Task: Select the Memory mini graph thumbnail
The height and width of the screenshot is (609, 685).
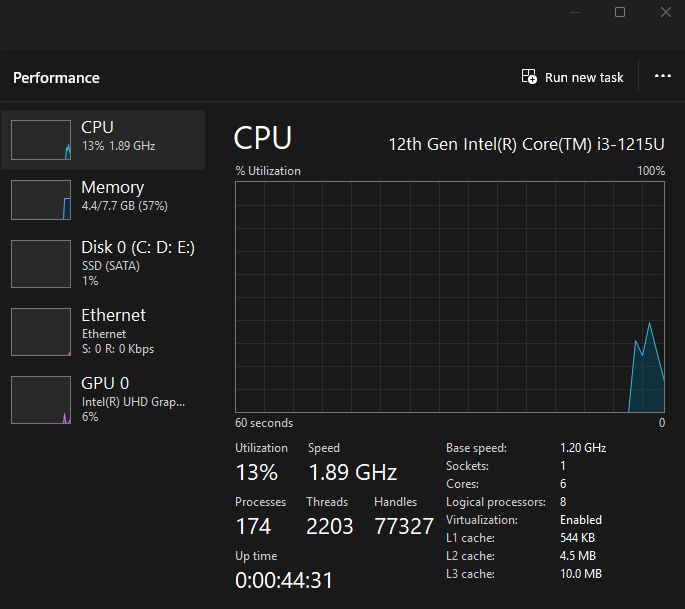Action: (x=41, y=200)
